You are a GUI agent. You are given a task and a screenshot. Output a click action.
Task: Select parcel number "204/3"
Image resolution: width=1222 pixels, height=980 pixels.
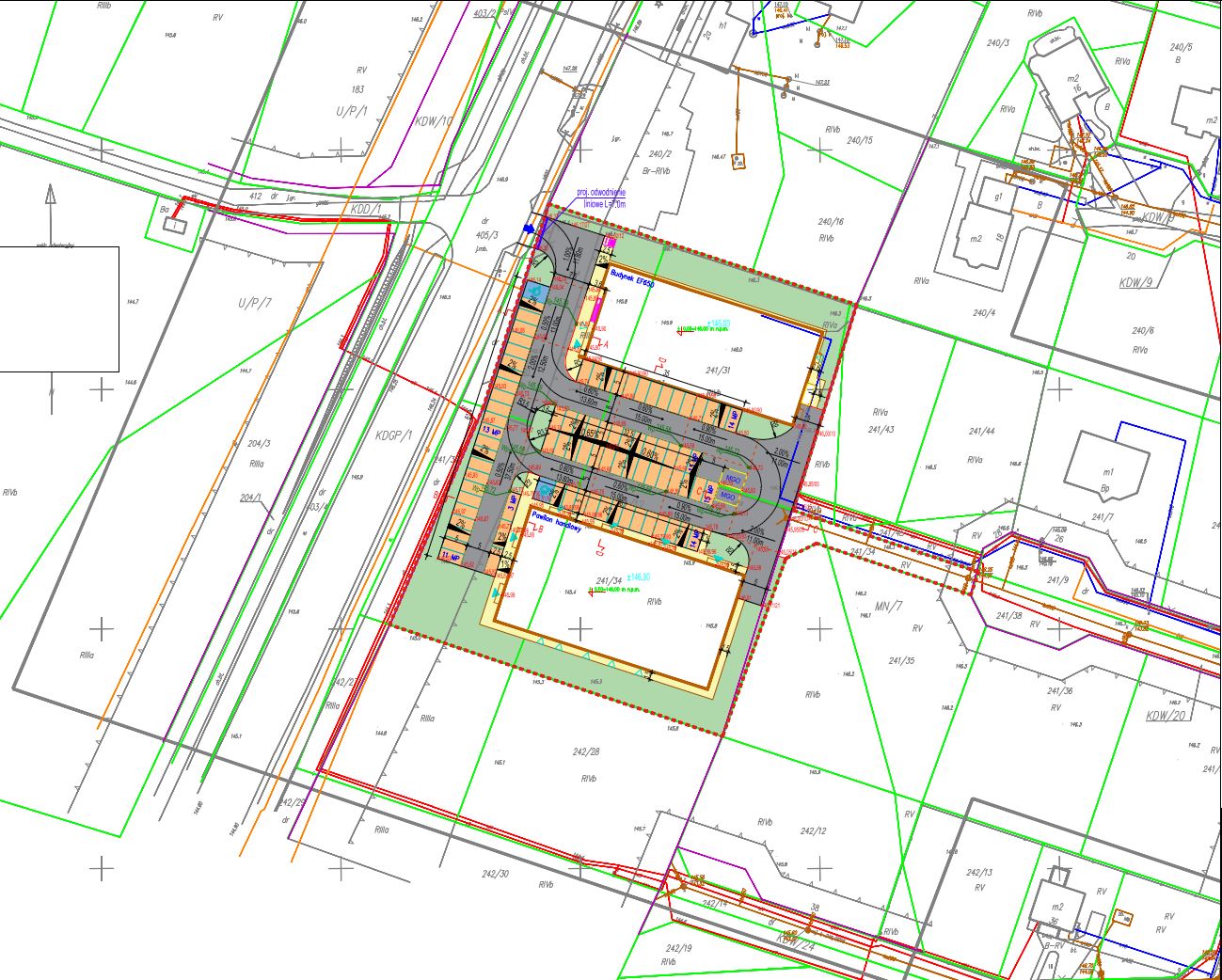coord(258,444)
